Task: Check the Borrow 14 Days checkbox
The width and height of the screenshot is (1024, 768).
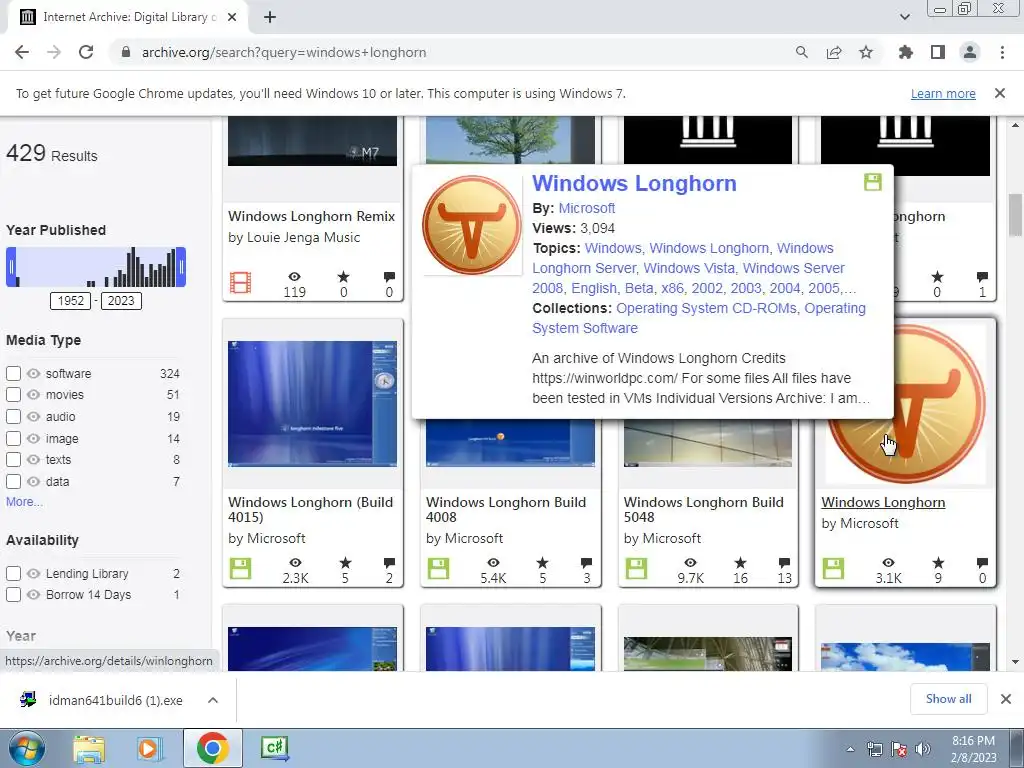Action: (x=13, y=595)
